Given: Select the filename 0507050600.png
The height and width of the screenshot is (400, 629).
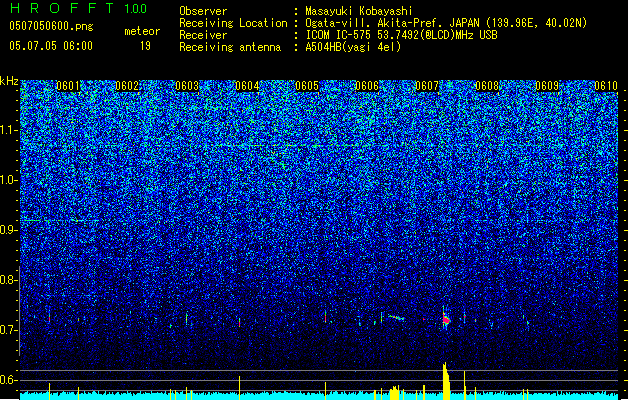Looking at the screenshot, I should tap(51, 27).
